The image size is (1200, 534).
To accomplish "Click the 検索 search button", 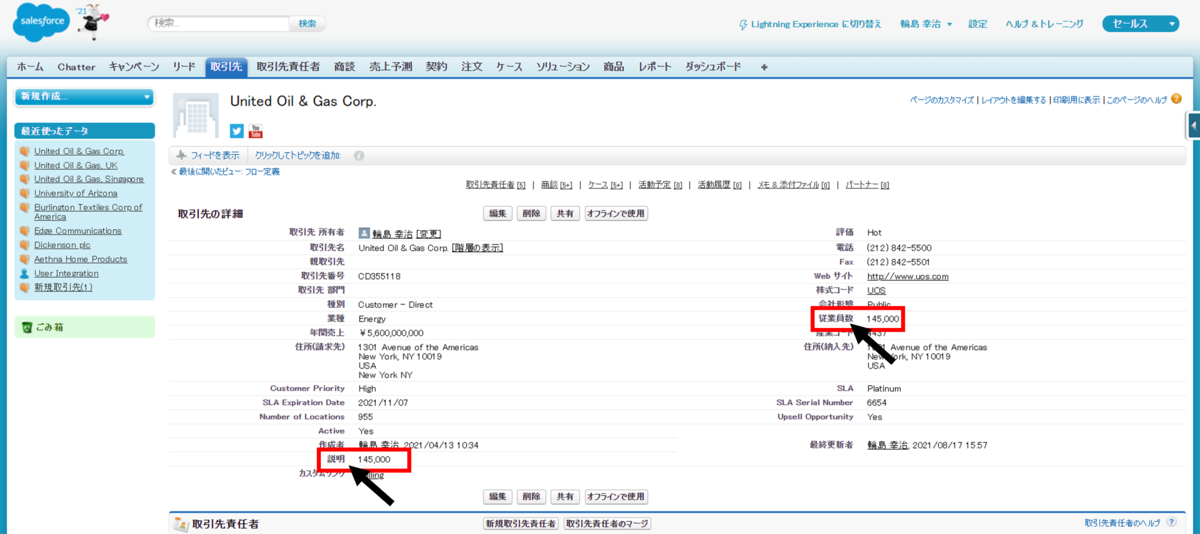I will coord(307,23).
